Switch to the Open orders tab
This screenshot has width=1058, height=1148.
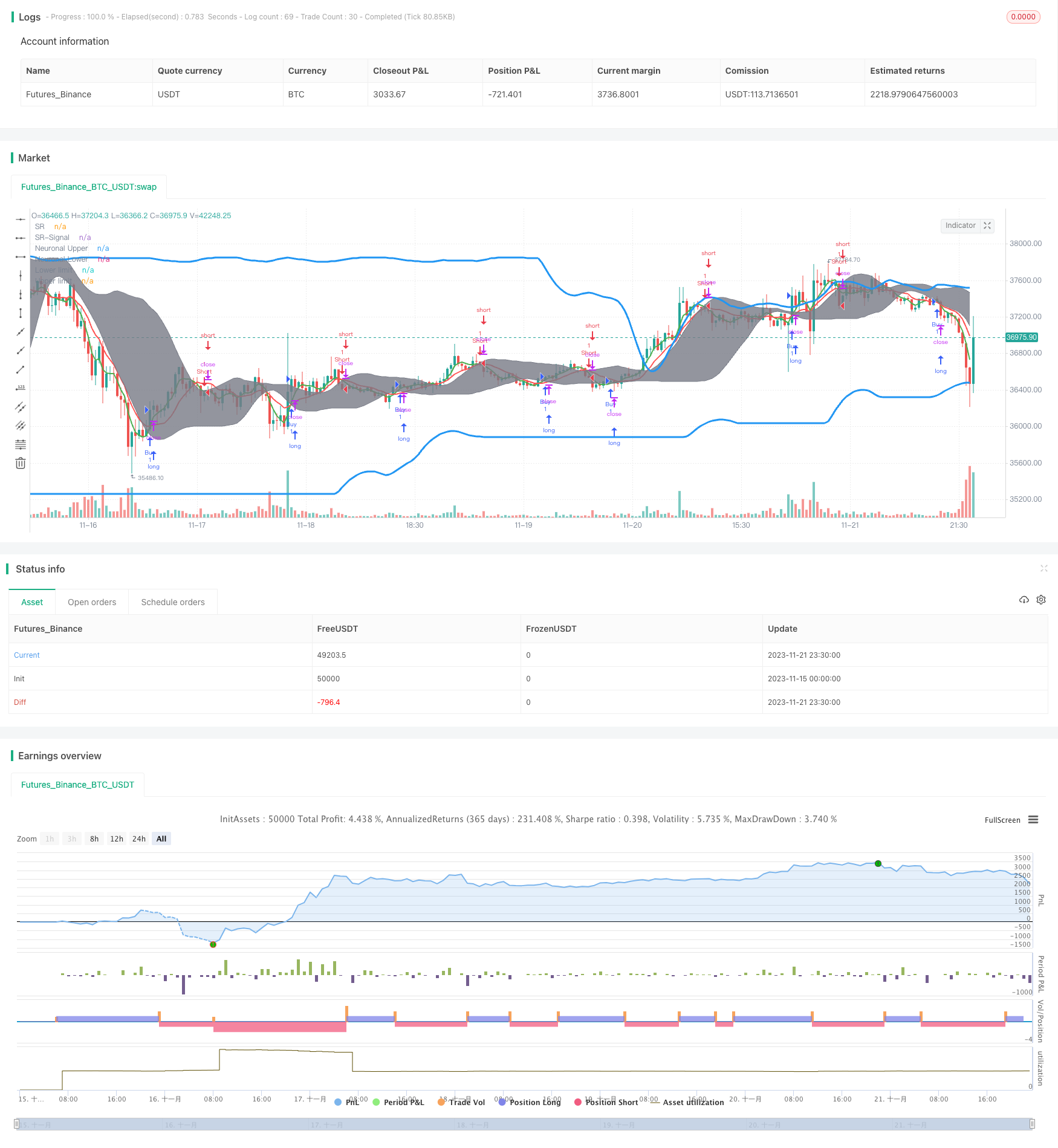(x=92, y=602)
